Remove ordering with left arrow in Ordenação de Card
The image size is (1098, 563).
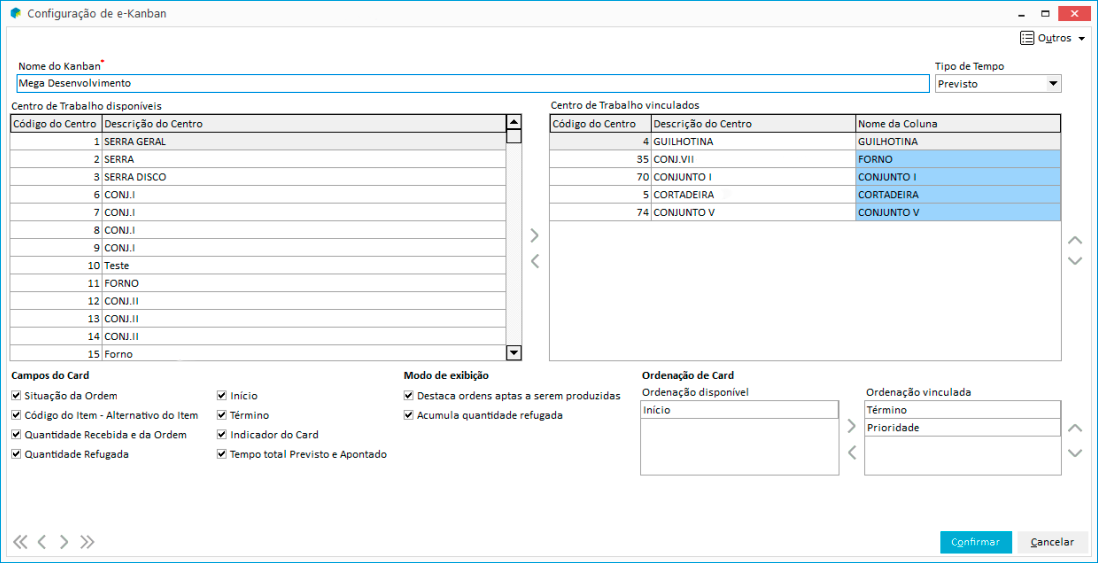click(x=852, y=452)
